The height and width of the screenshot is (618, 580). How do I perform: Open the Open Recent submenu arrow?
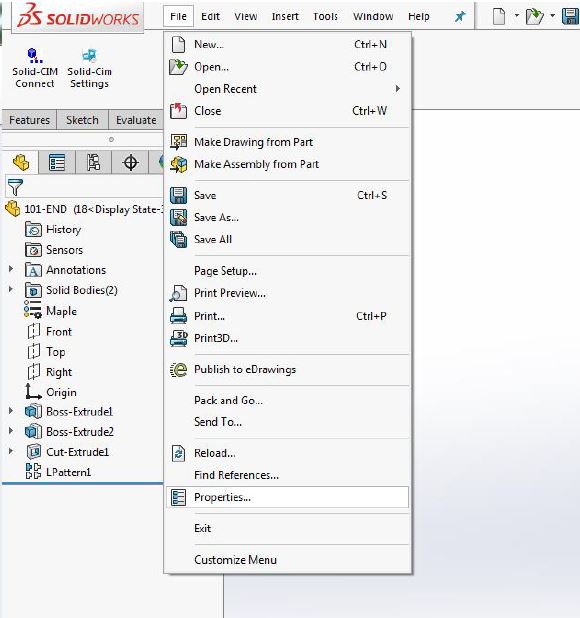click(398, 89)
